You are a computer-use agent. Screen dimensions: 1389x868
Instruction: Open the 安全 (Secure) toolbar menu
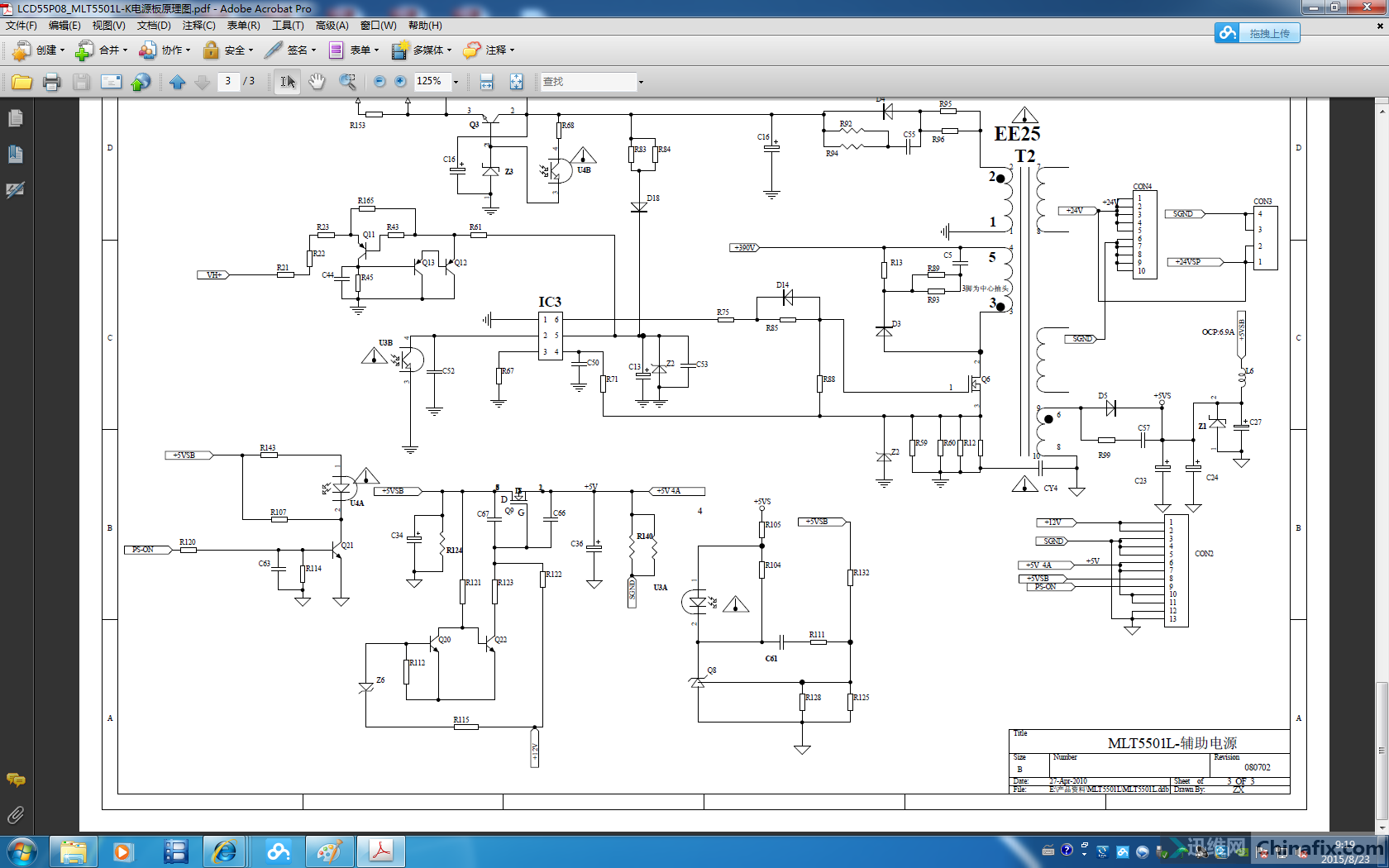[x=227, y=50]
